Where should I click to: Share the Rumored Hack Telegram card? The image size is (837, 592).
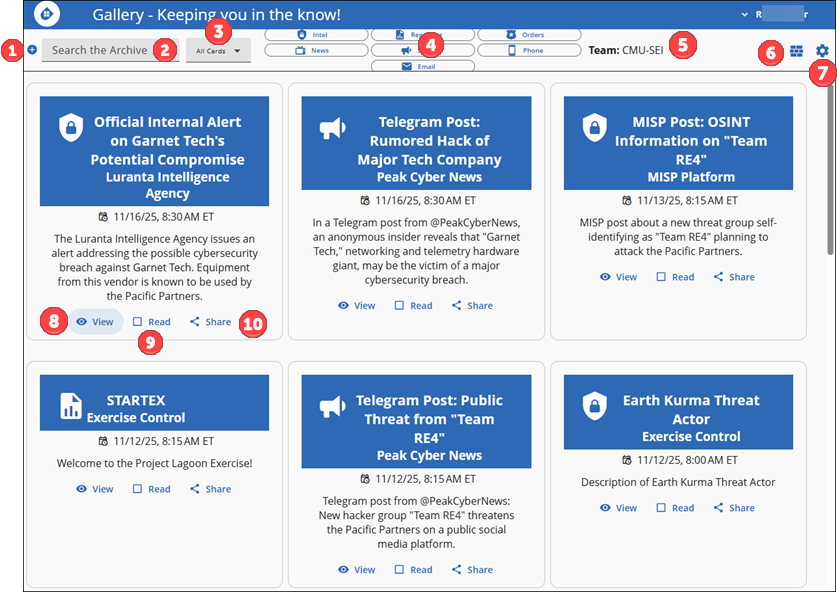point(472,306)
